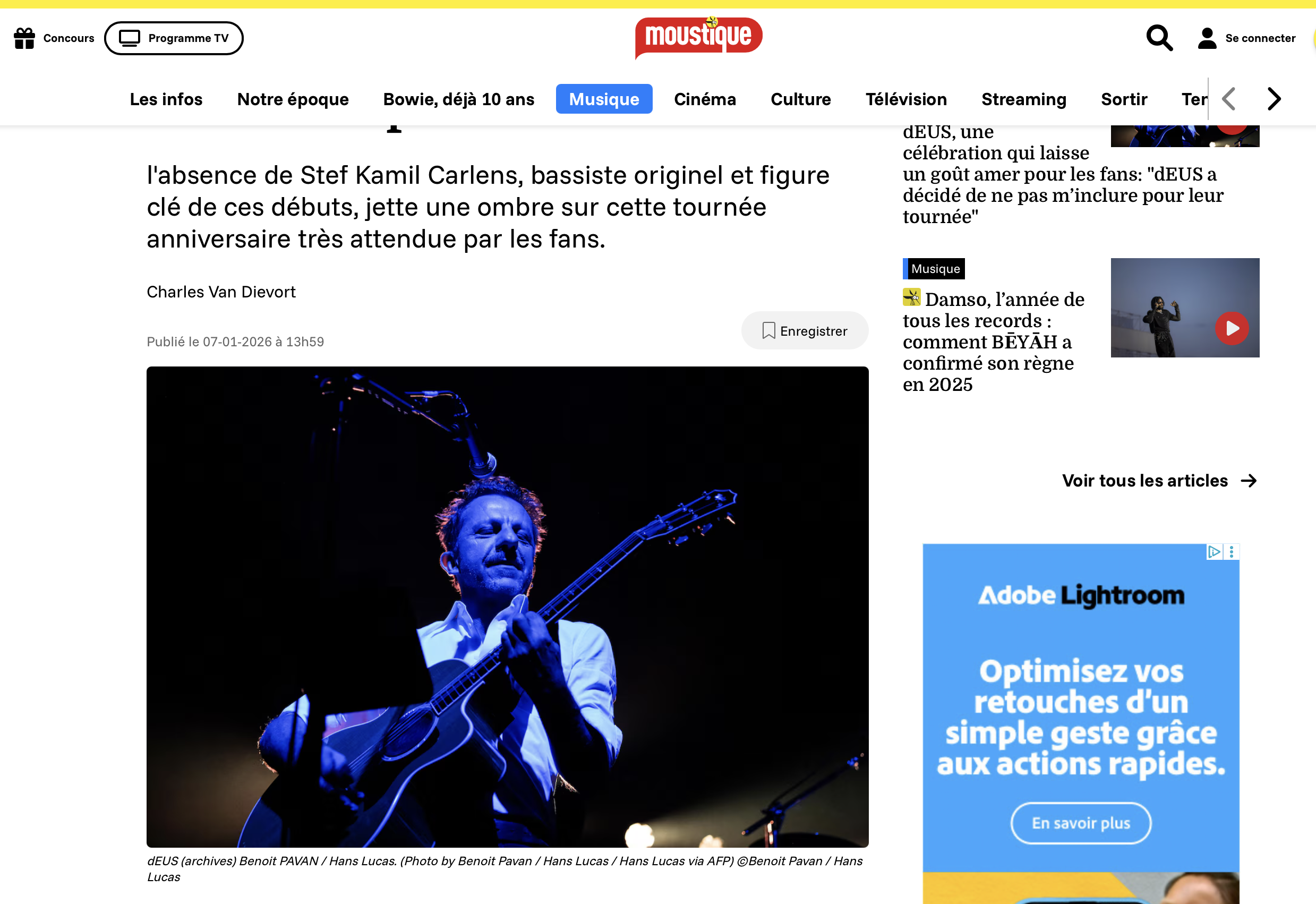
Task: Click the Se connecter link
Action: [x=1260, y=38]
